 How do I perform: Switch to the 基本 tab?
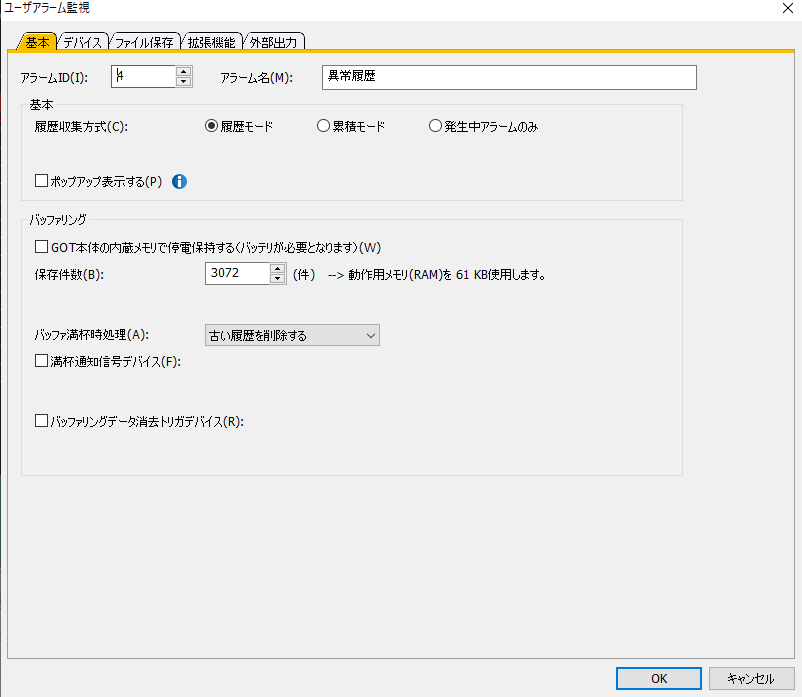tap(37, 42)
